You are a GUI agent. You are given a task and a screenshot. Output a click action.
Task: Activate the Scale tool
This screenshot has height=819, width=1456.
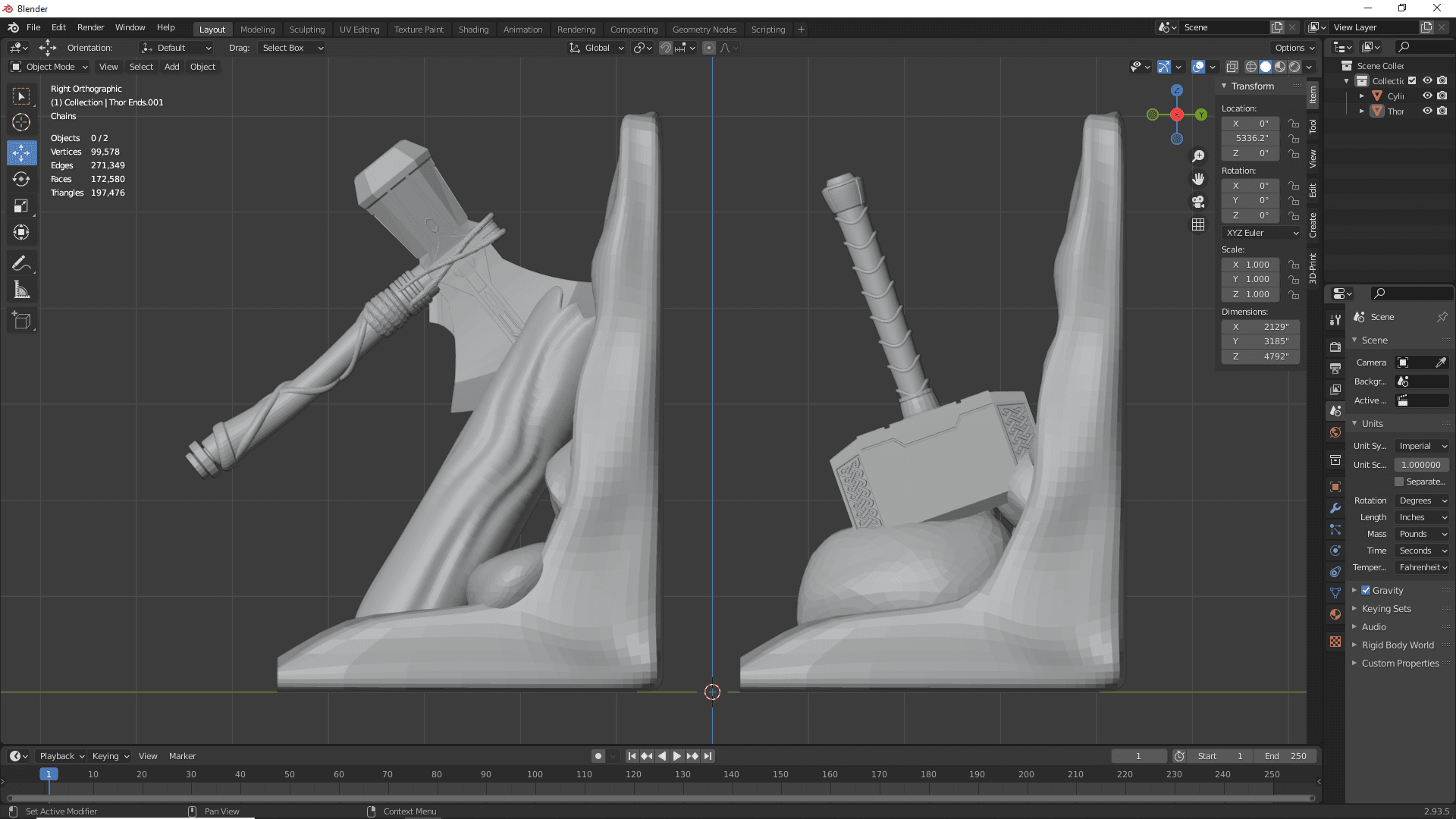tap(21, 206)
